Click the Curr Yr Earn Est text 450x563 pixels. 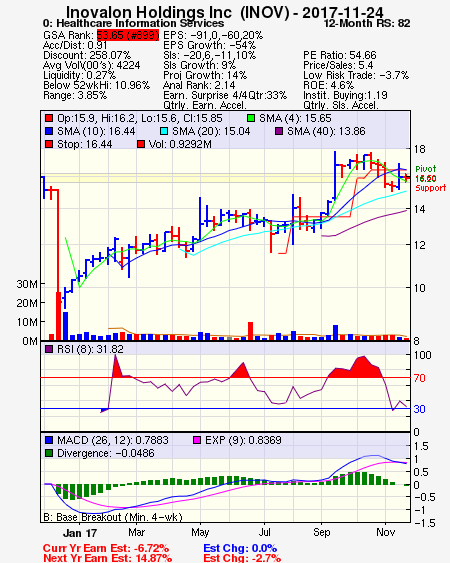(106, 548)
